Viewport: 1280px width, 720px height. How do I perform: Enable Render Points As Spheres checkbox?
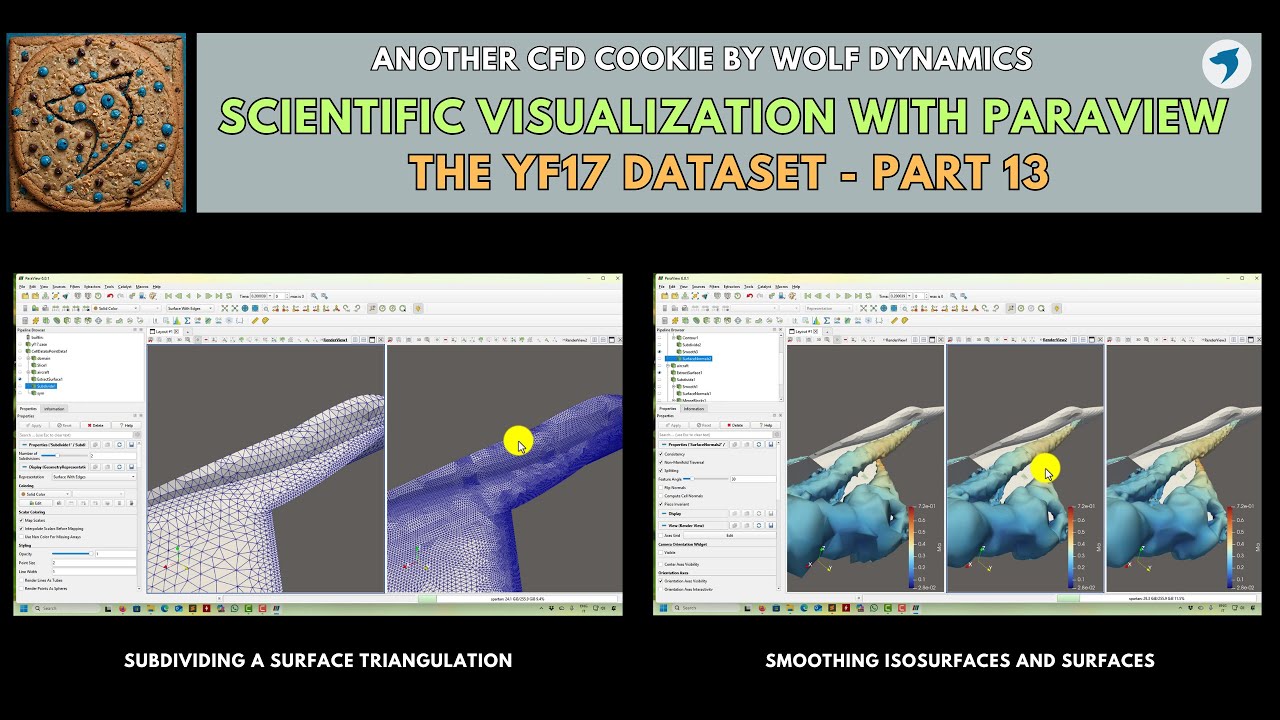[x=21, y=588]
